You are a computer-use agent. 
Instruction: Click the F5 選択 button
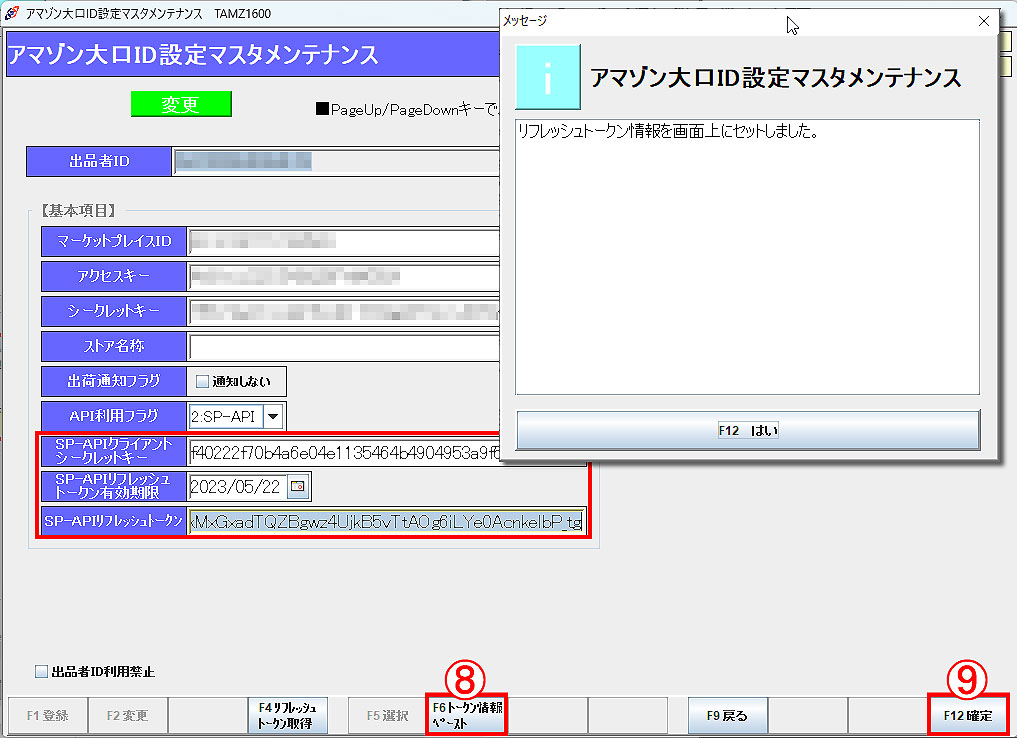(387, 715)
